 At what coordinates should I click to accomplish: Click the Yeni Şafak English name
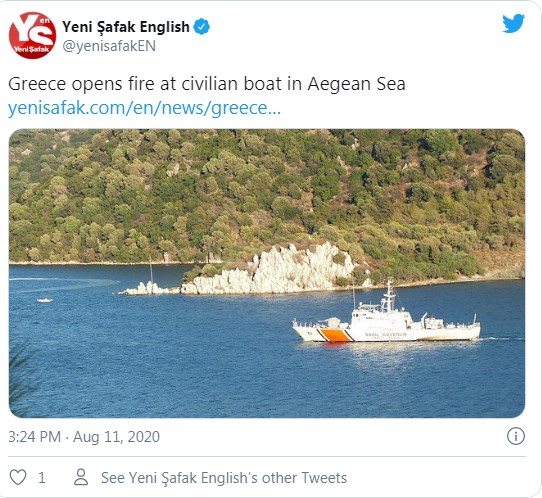(126, 27)
